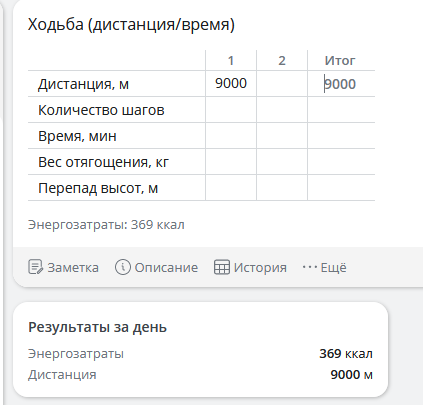Select Время, мин cell for set 1

(x=231, y=136)
